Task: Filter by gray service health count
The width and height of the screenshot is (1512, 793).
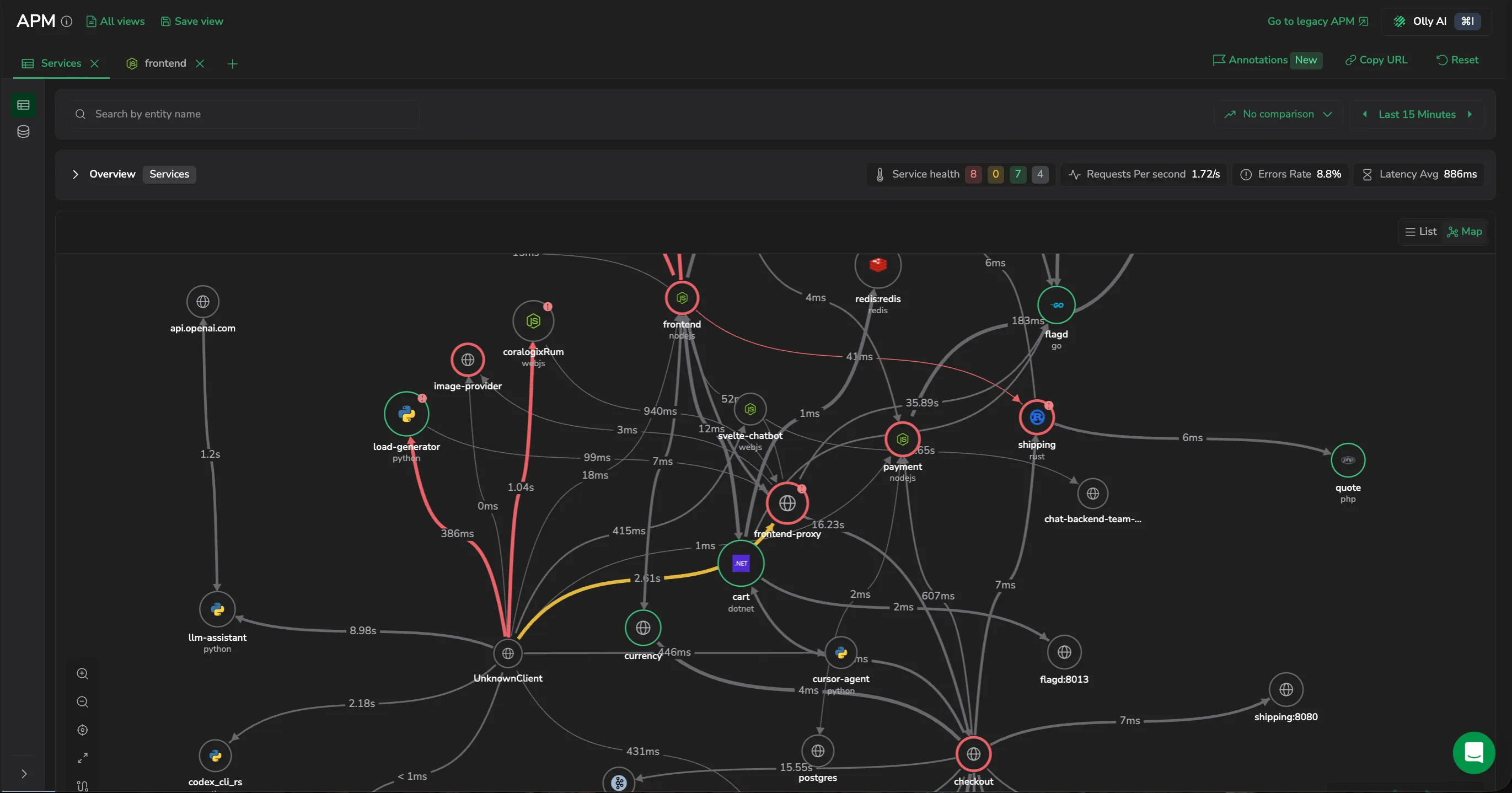Action: [x=1040, y=174]
